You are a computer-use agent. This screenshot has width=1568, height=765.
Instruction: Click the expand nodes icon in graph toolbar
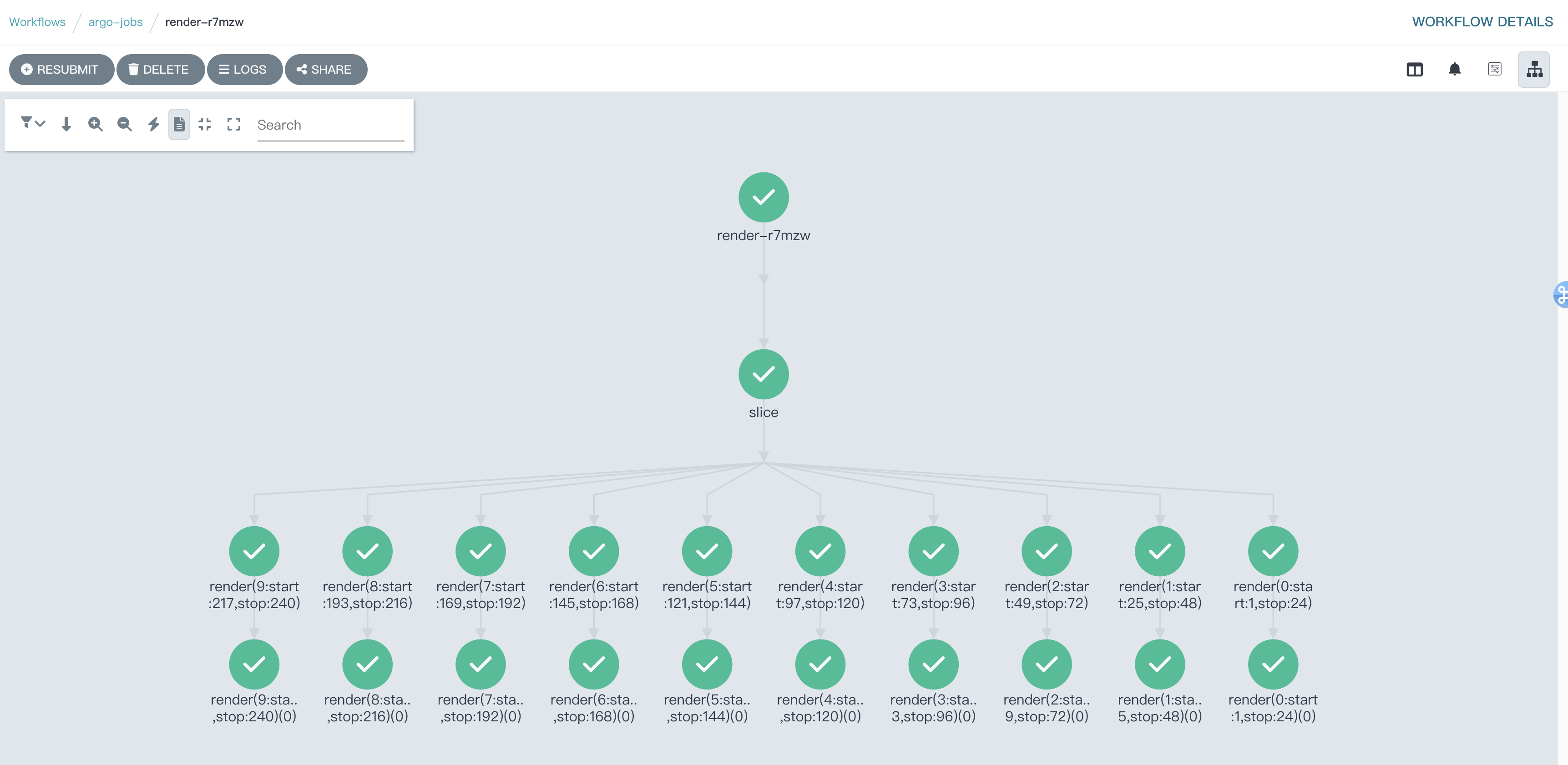pos(234,124)
